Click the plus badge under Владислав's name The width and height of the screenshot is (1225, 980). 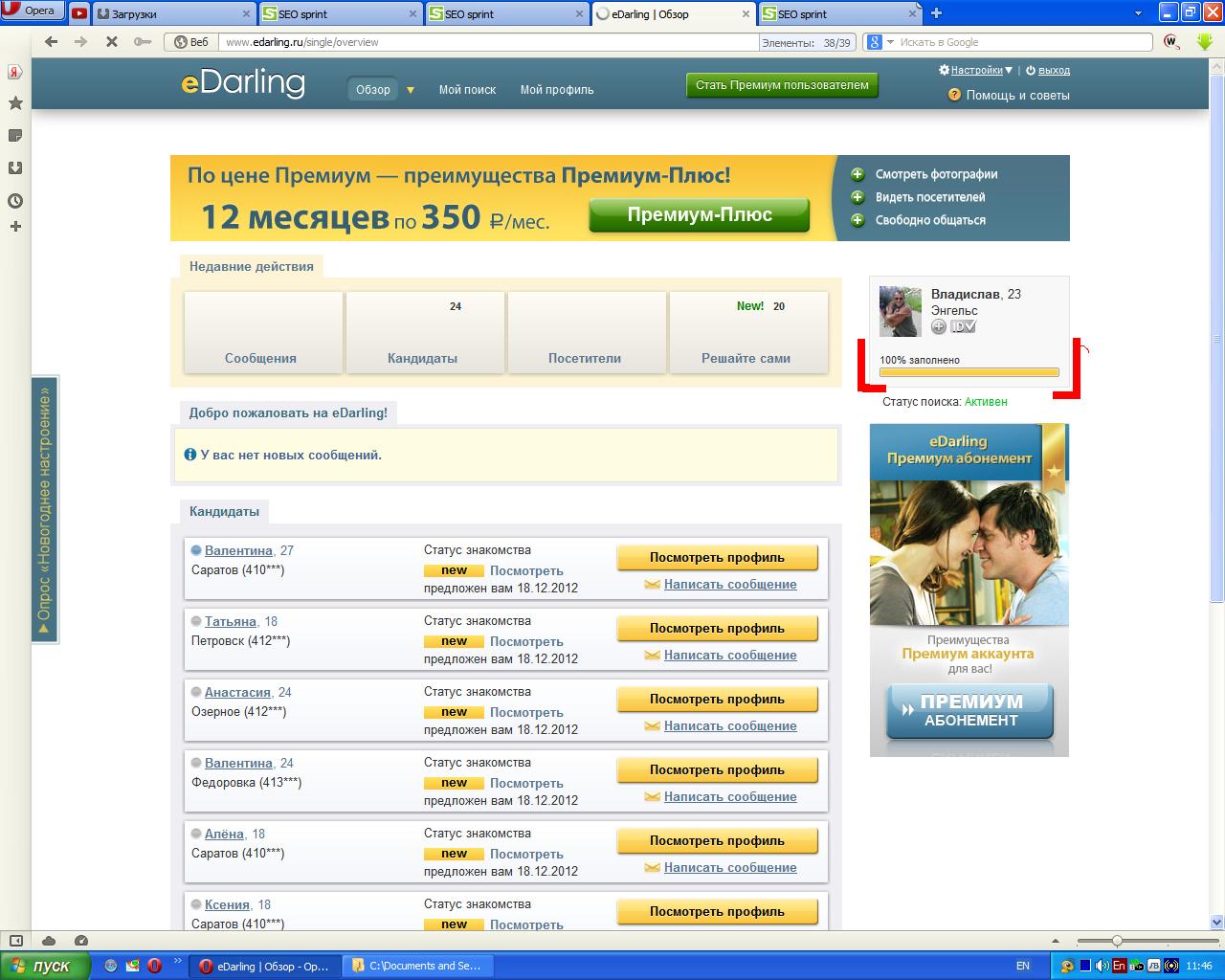tap(939, 326)
